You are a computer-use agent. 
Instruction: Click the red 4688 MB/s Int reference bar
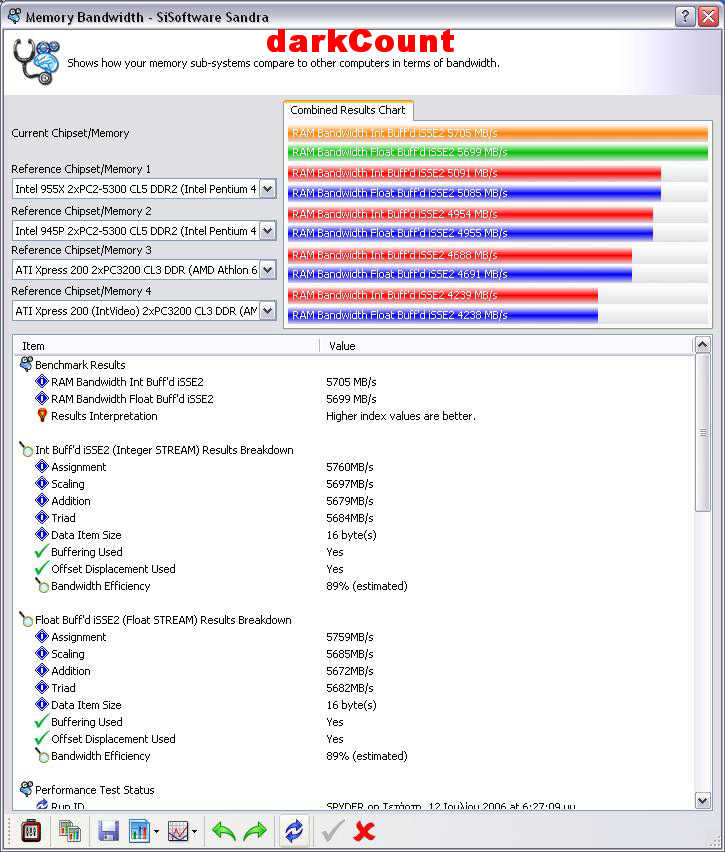[460, 255]
